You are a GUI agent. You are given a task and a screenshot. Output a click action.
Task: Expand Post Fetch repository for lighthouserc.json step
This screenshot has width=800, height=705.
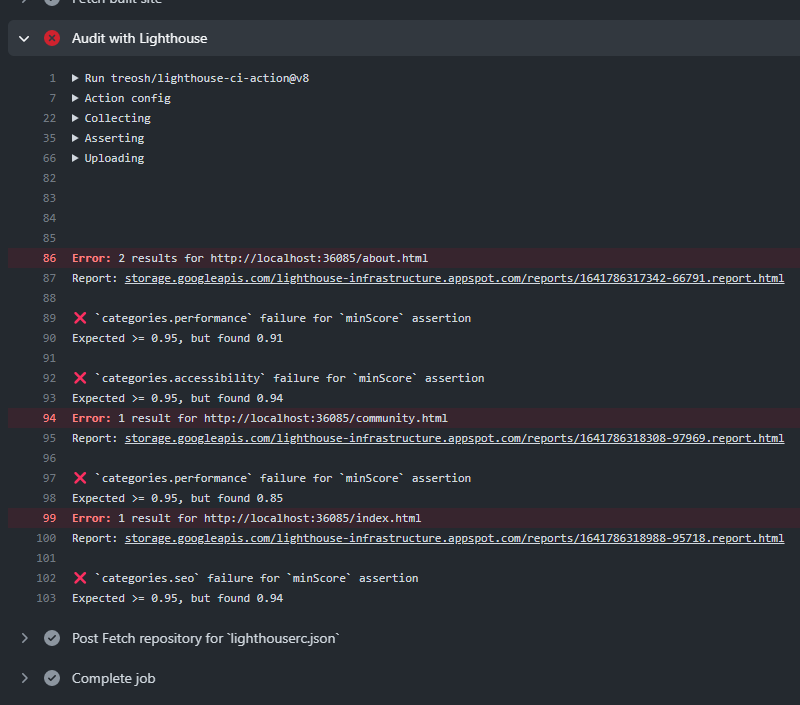[24, 638]
